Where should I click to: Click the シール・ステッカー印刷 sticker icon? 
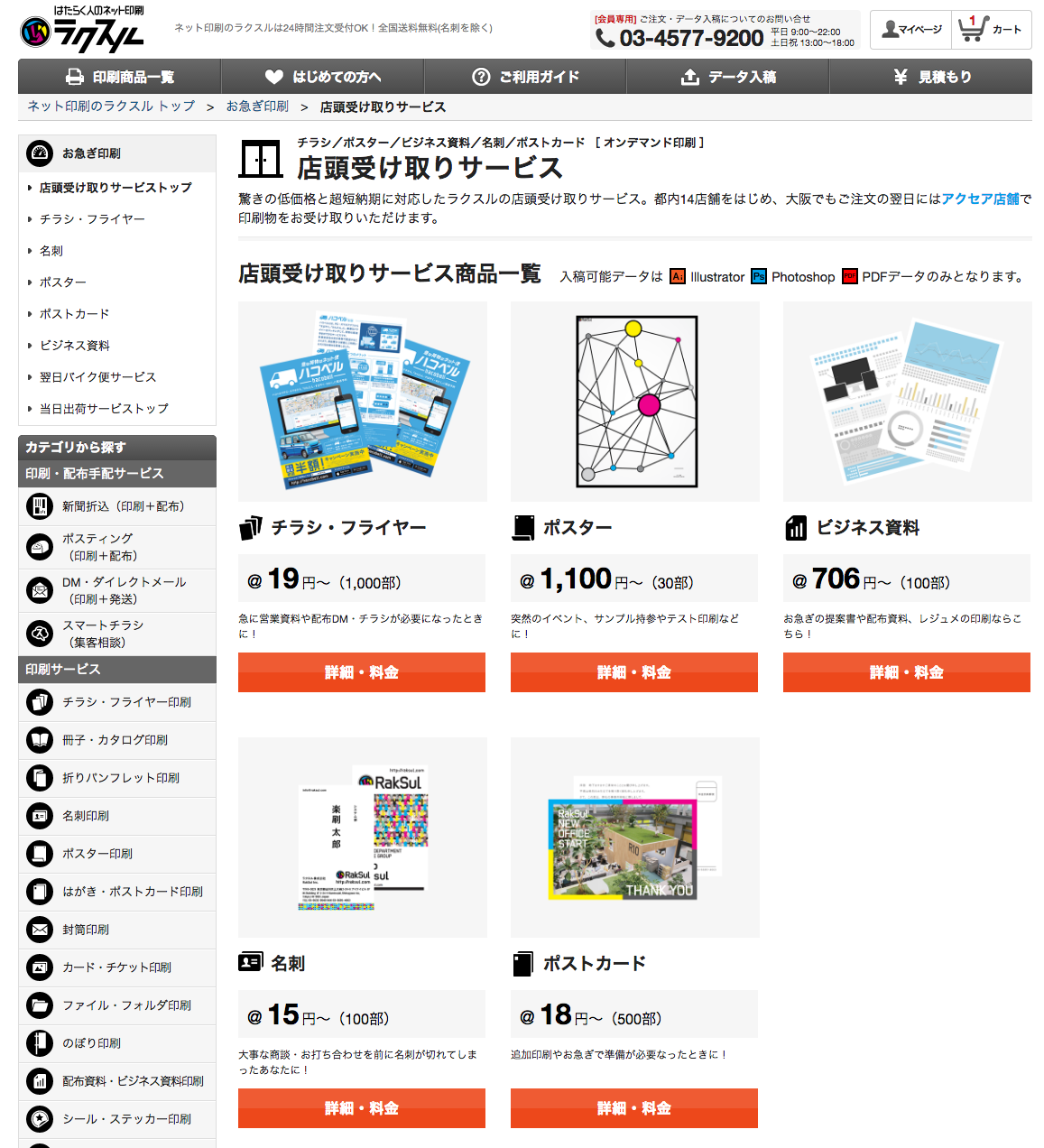click(40, 1119)
